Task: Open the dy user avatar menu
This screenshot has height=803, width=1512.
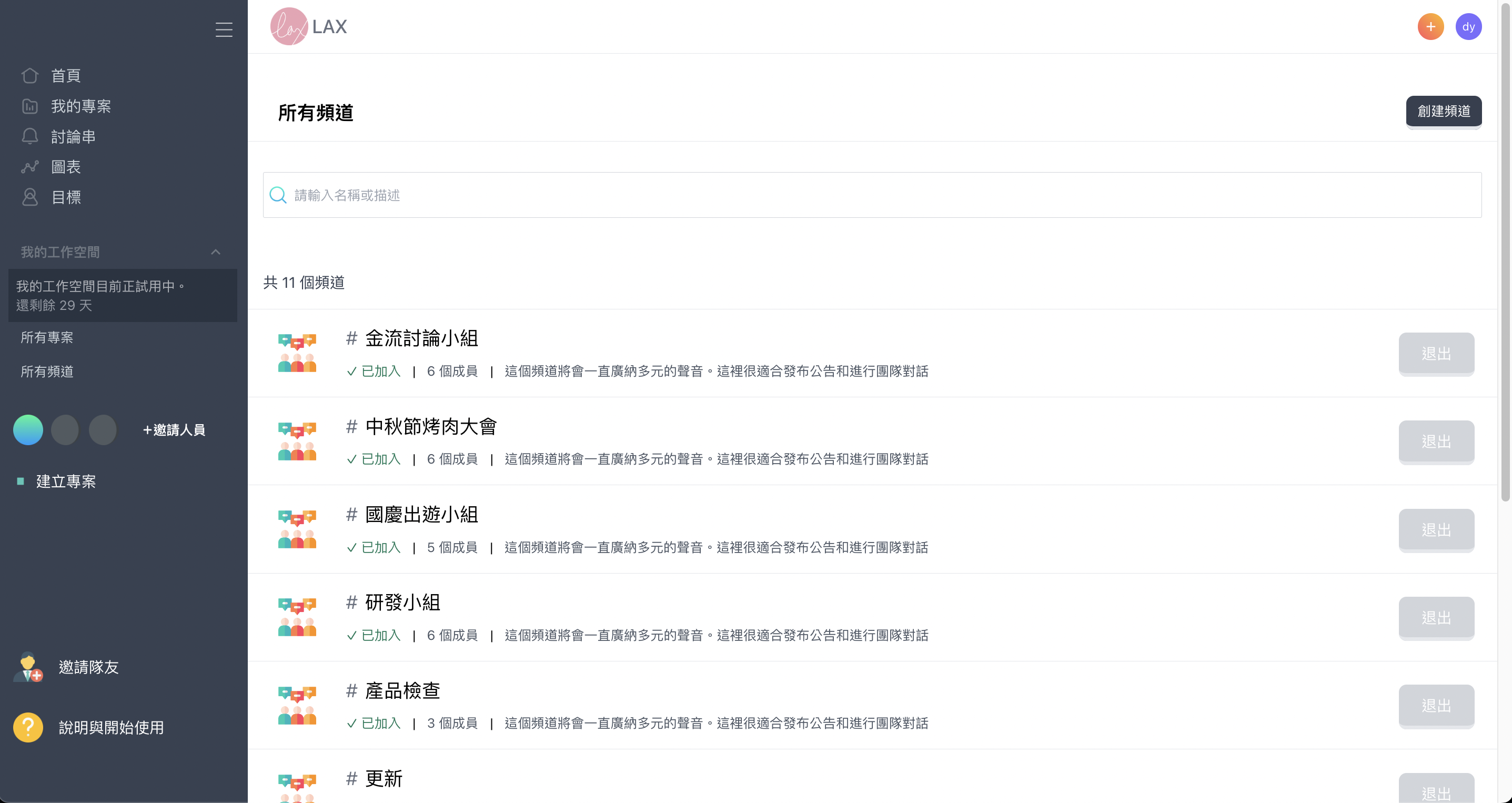Action: [1468, 26]
